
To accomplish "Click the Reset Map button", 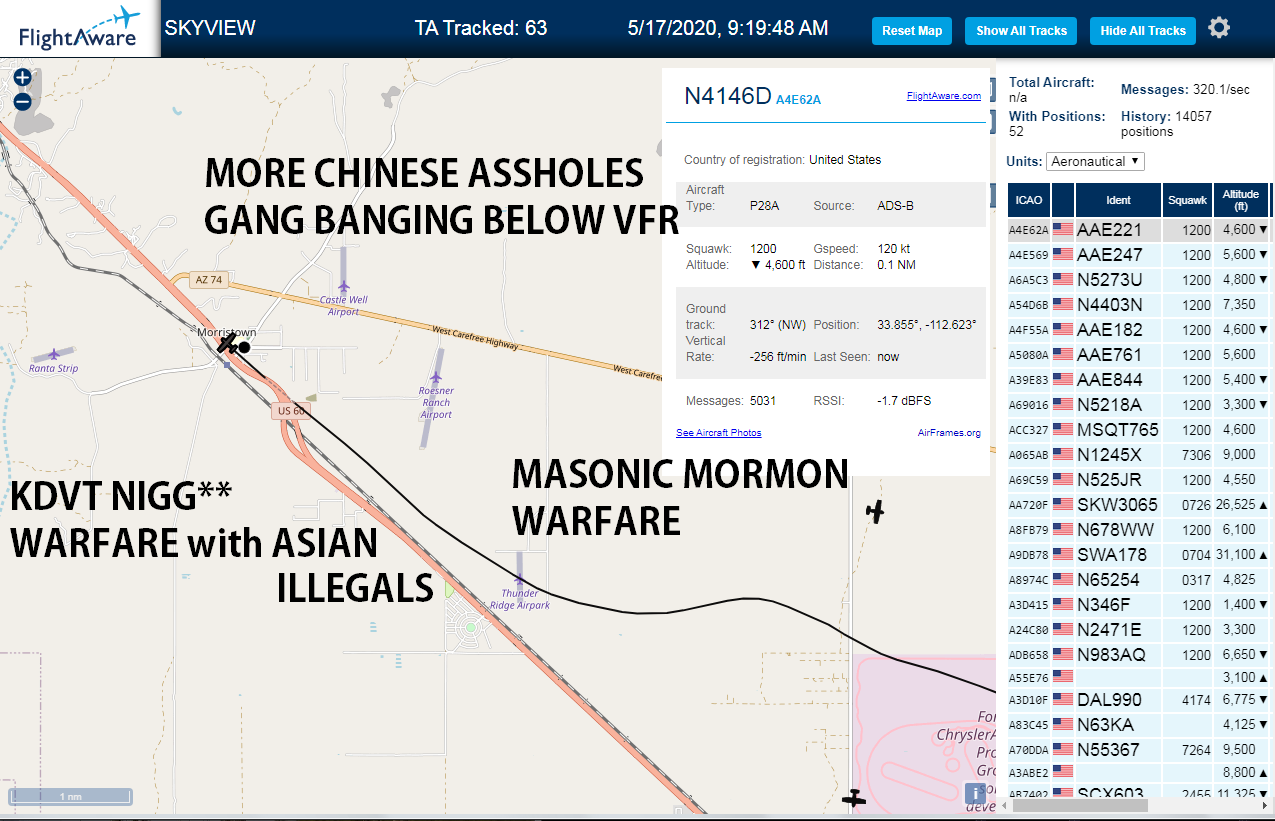I will [912, 30].
